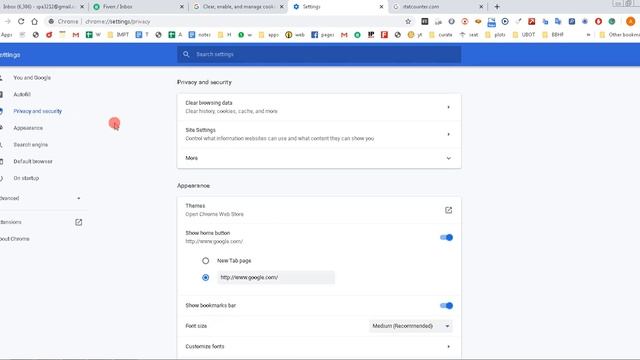Open the Font size dropdown
This screenshot has width=640, height=360.
click(411, 326)
